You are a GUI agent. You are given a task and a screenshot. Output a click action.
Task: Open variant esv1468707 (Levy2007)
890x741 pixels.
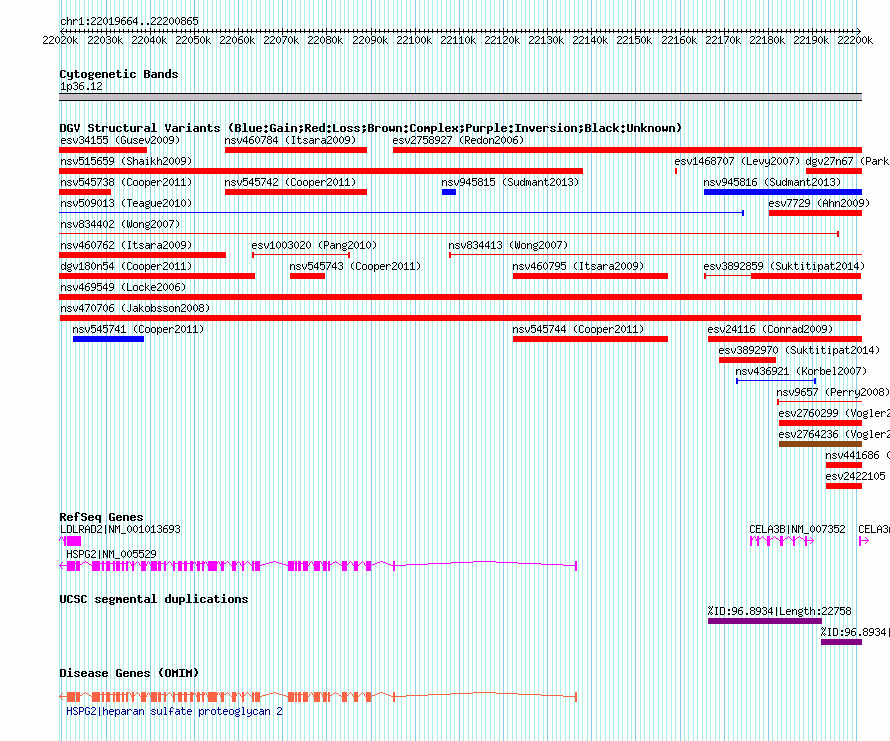point(737,161)
